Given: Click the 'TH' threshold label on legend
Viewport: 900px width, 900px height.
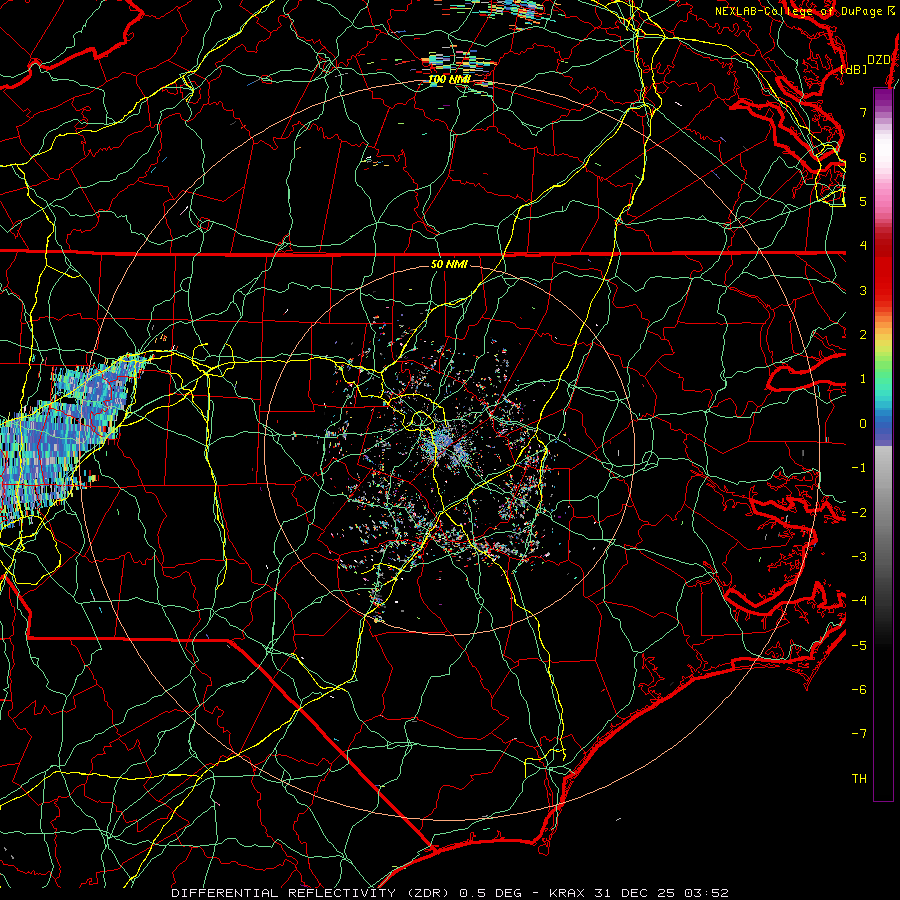Looking at the screenshot, I should 859,779.
